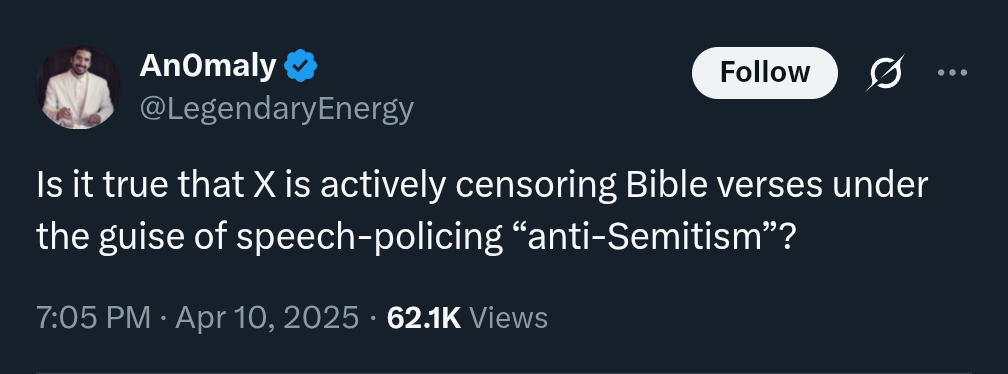Open the @LegendaryEnergy handle link
1008x374 pixels.
coord(276,109)
